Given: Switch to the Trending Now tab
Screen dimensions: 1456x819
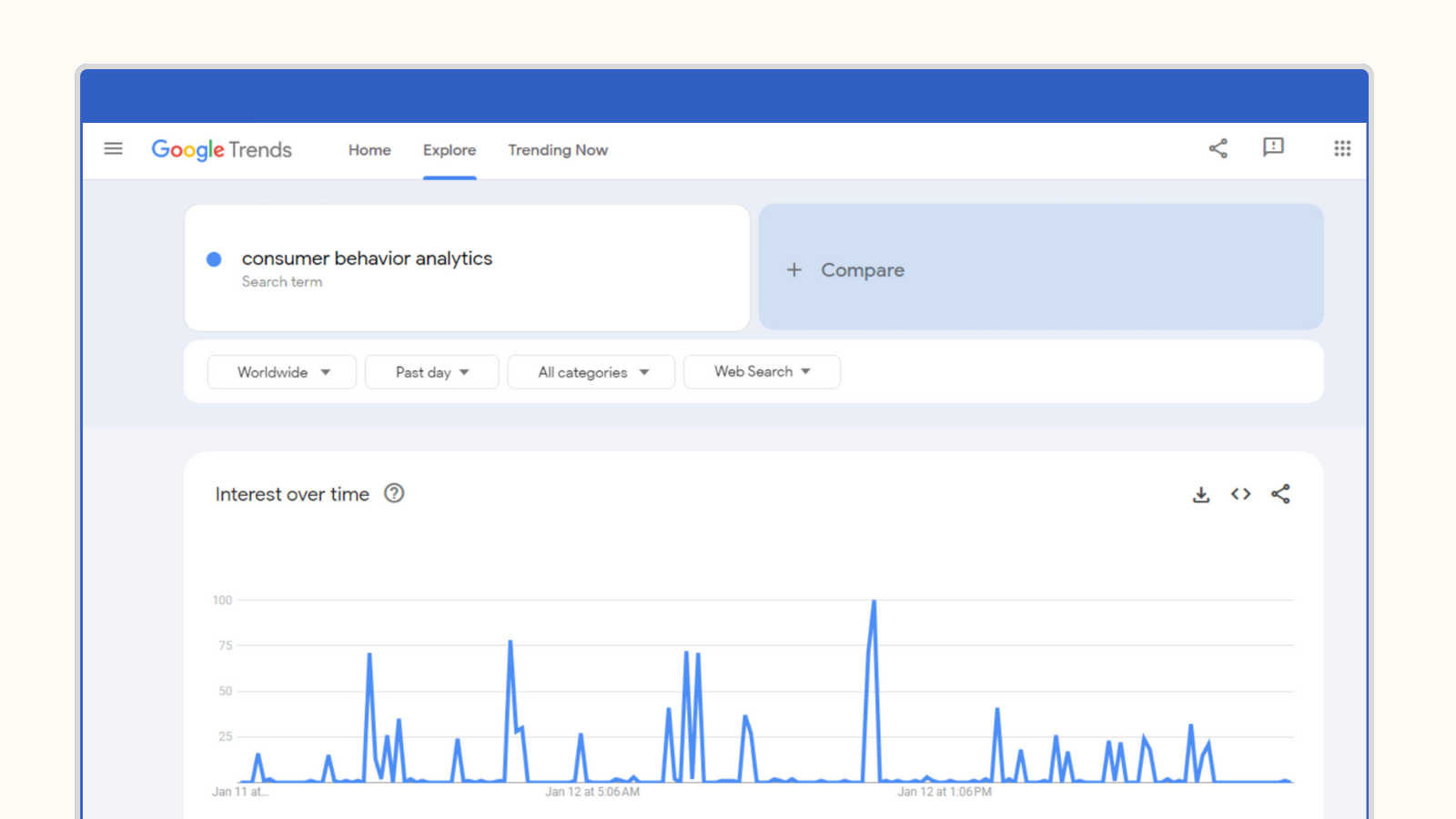Looking at the screenshot, I should (x=558, y=150).
